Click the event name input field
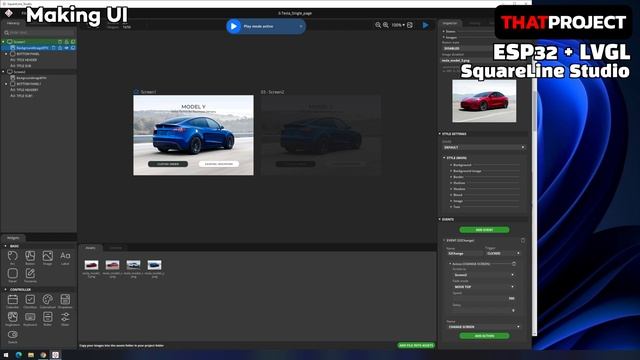640x360 pixels. click(x=464, y=253)
